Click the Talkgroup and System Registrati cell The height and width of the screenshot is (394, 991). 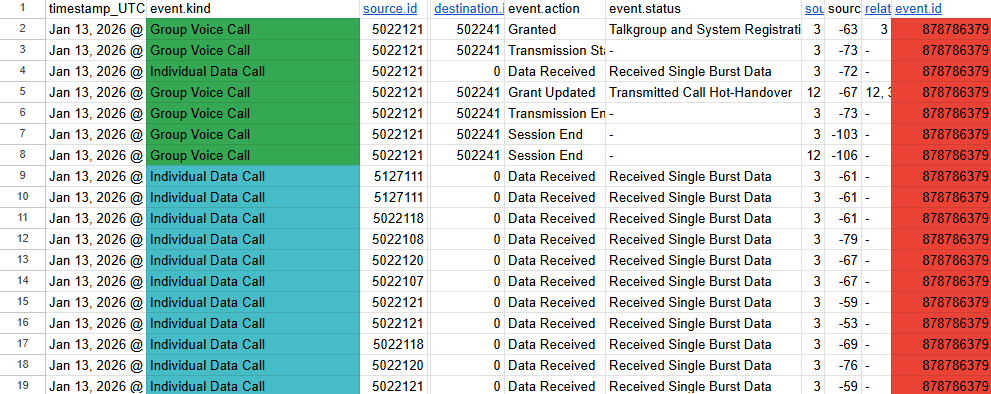[x=703, y=30]
